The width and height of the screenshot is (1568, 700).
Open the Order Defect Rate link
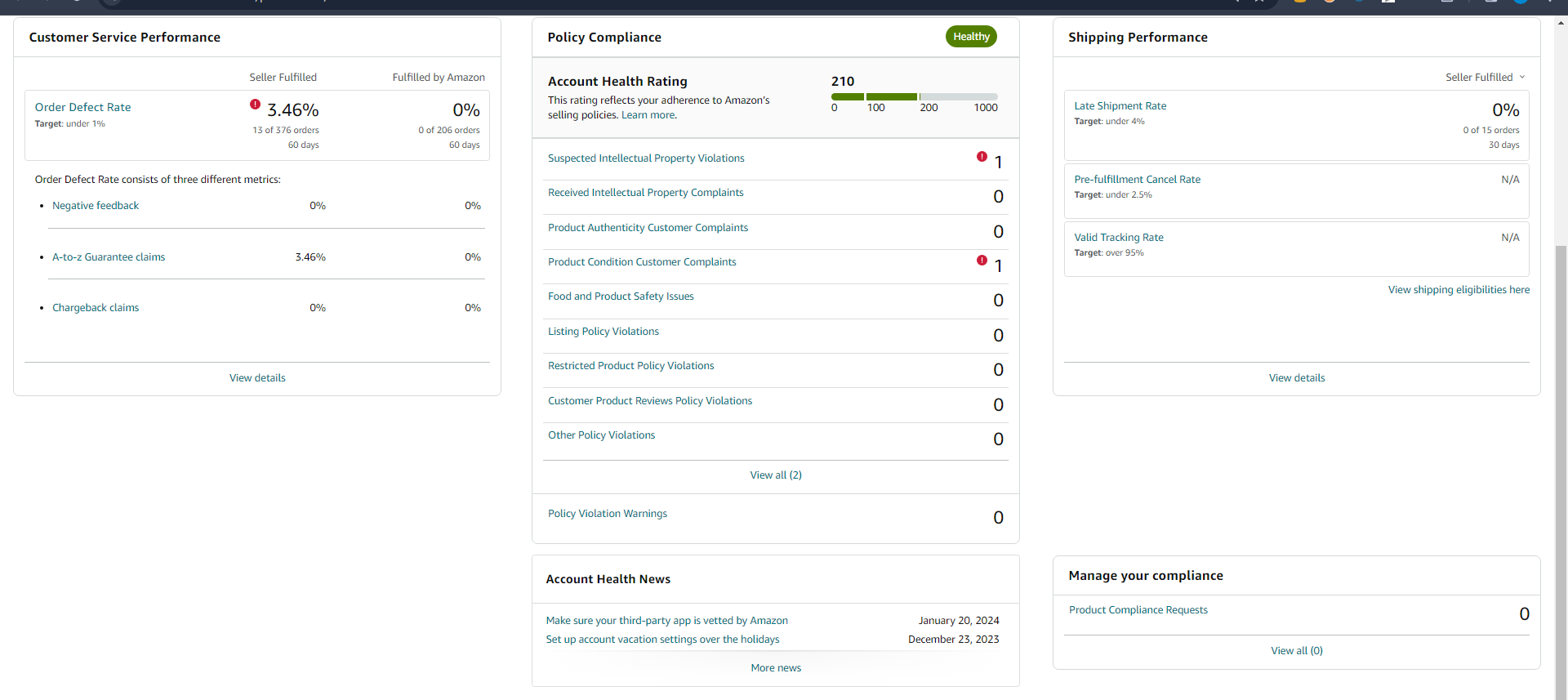click(82, 107)
